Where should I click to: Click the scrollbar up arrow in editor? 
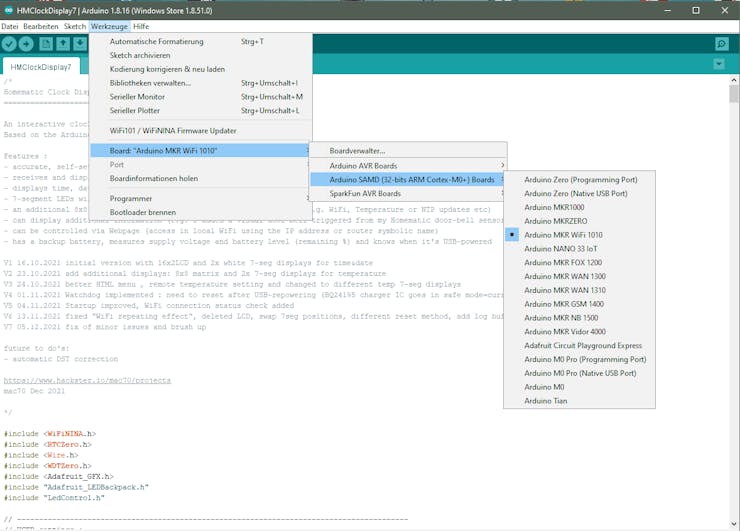733,80
